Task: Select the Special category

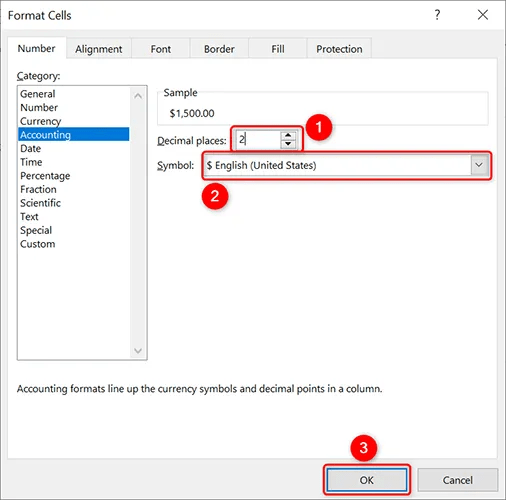Action: tap(74, 230)
